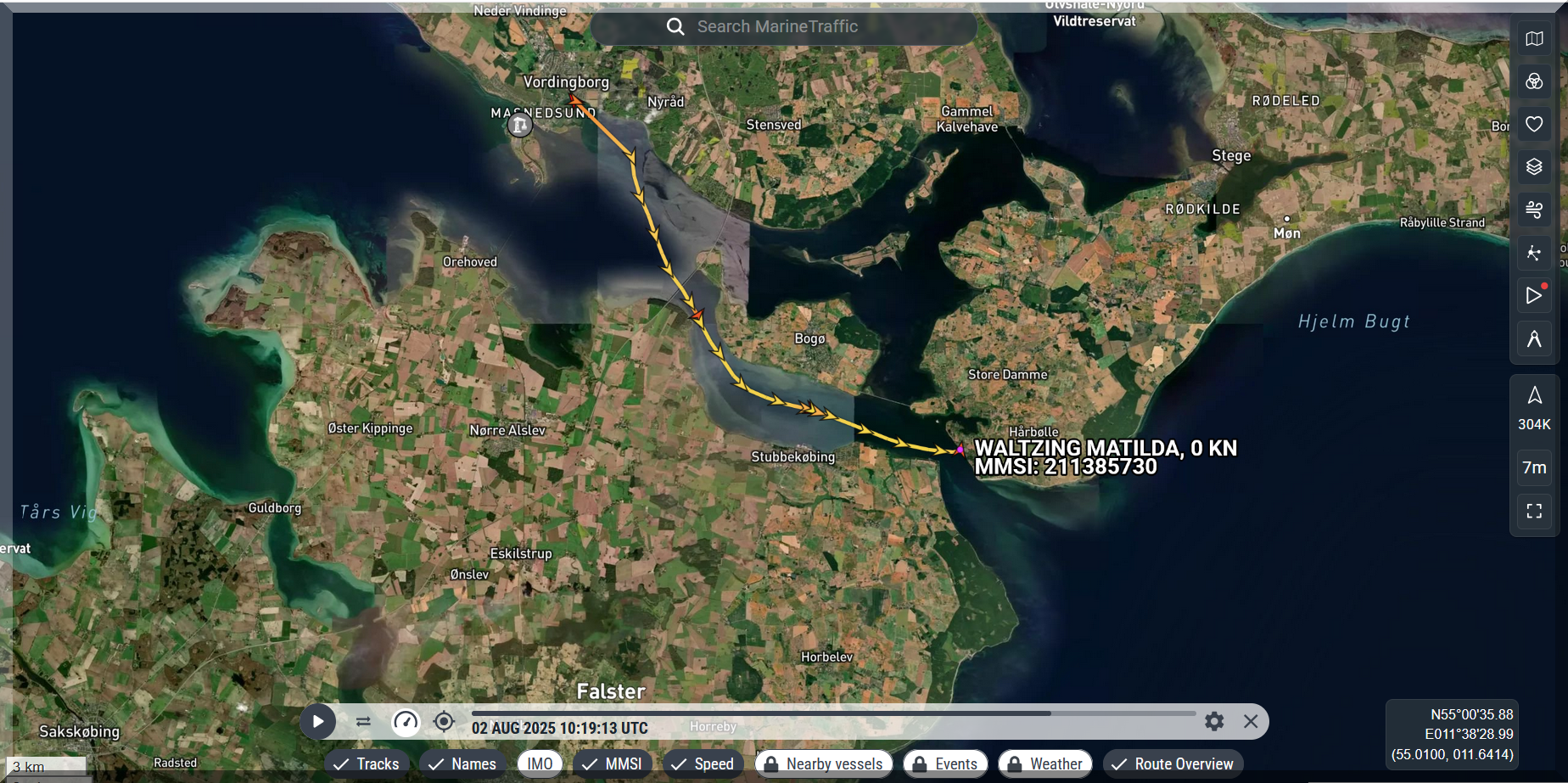Open My Fleets heart icon
The height and width of the screenshot is (783, 1568).
(1534, 125)
